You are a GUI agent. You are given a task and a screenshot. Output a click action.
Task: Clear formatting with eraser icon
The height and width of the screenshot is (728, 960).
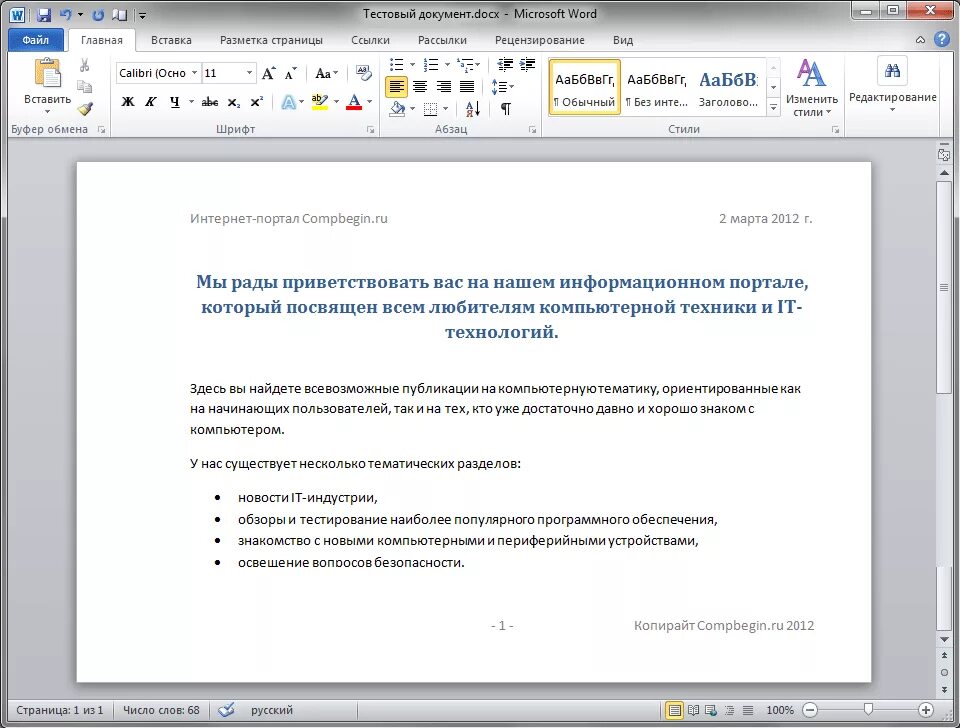pos(364,73)
